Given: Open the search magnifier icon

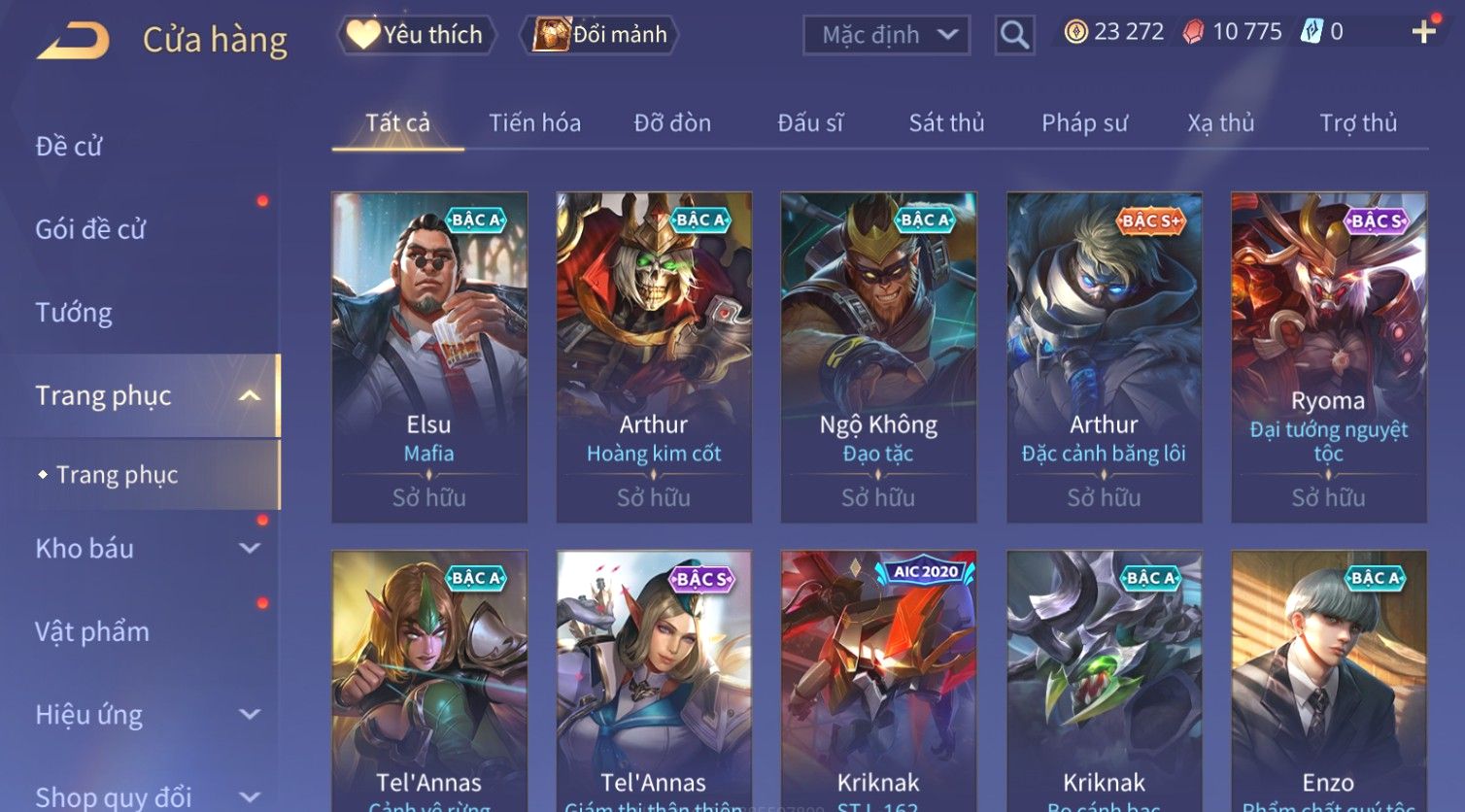Looking at the screenshot, I should click(1014, 35).
